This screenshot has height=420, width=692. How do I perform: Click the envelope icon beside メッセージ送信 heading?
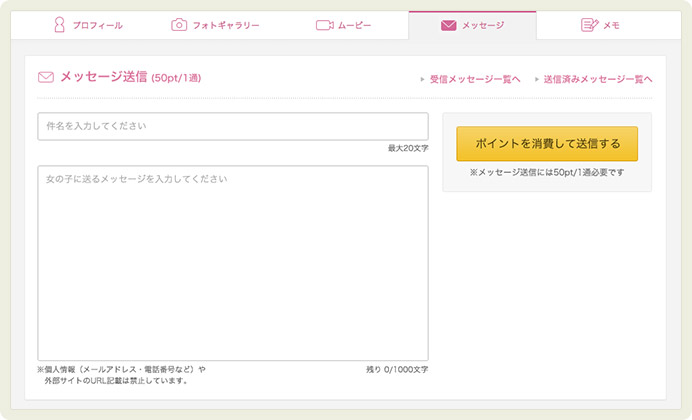[46, 77]
